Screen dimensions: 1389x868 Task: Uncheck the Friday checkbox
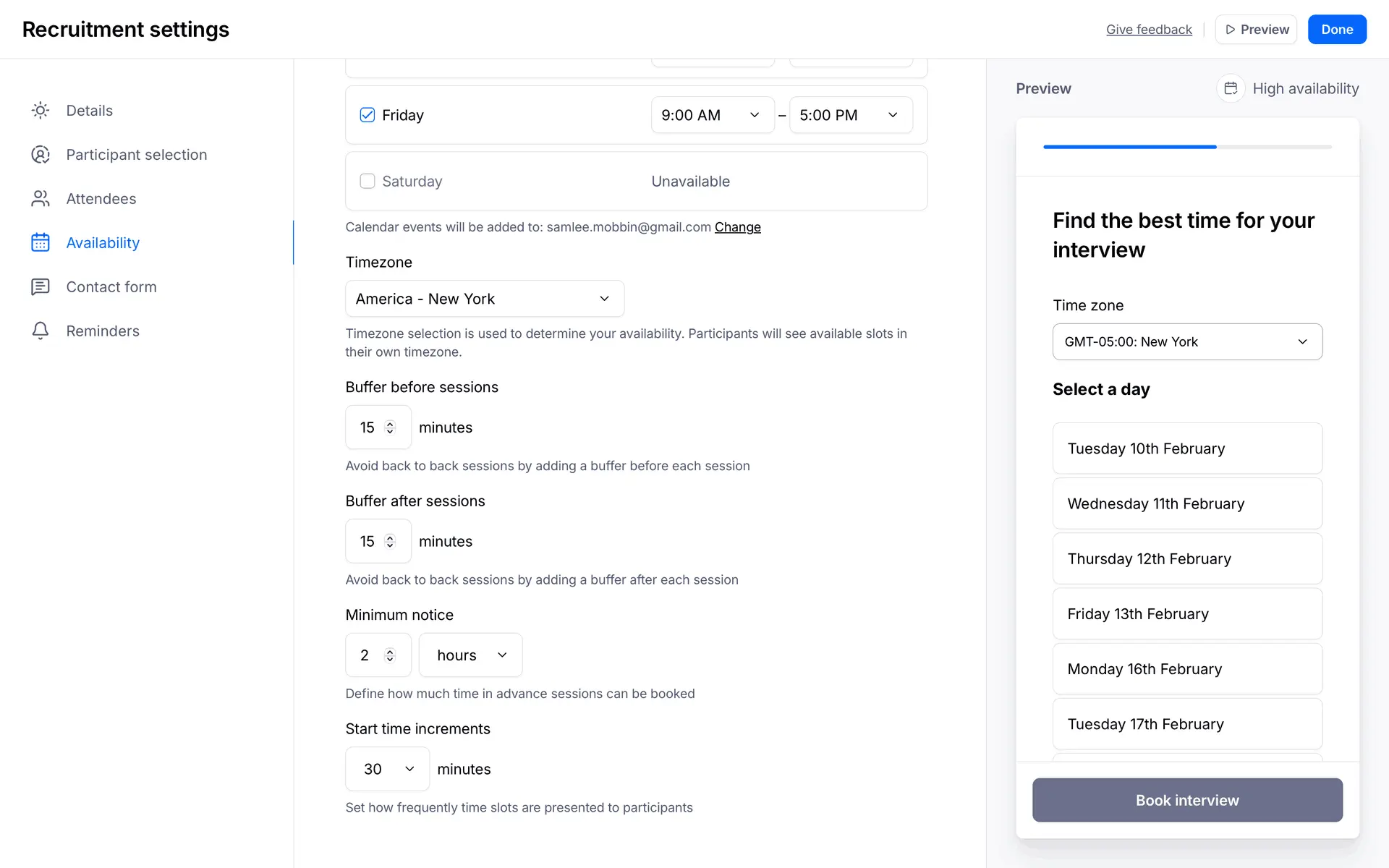(x=368, y=115)
